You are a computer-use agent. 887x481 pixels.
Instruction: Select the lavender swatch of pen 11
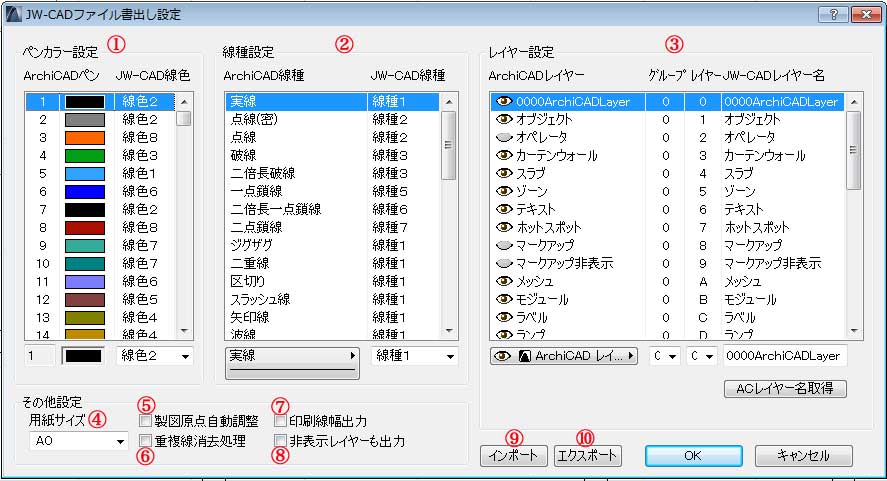coord(85,281)
